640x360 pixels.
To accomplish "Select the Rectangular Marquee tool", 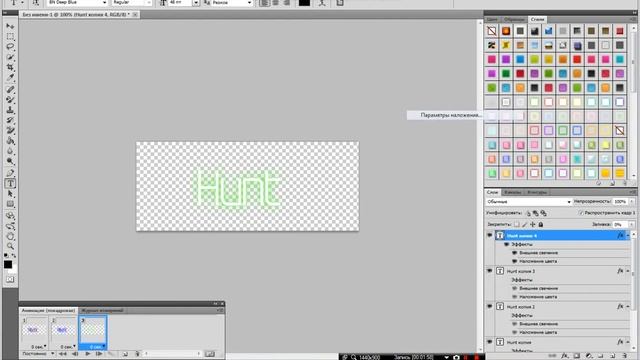I will [x=10, y=36].
